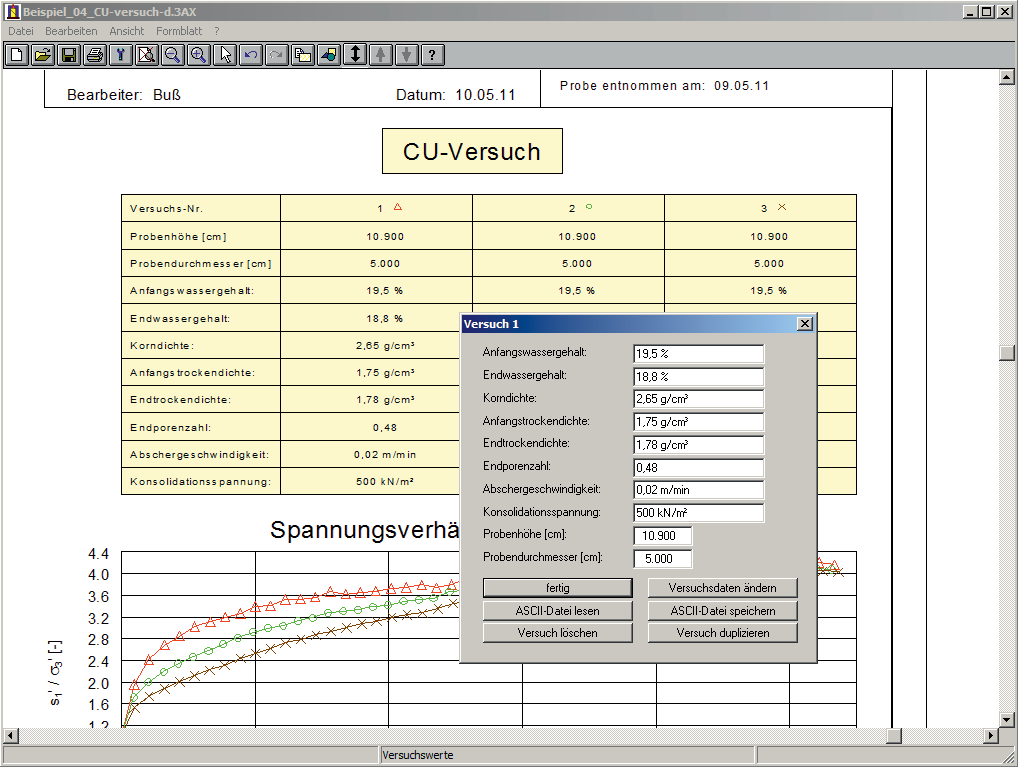Click the question mark help icon

pos(432,55)
